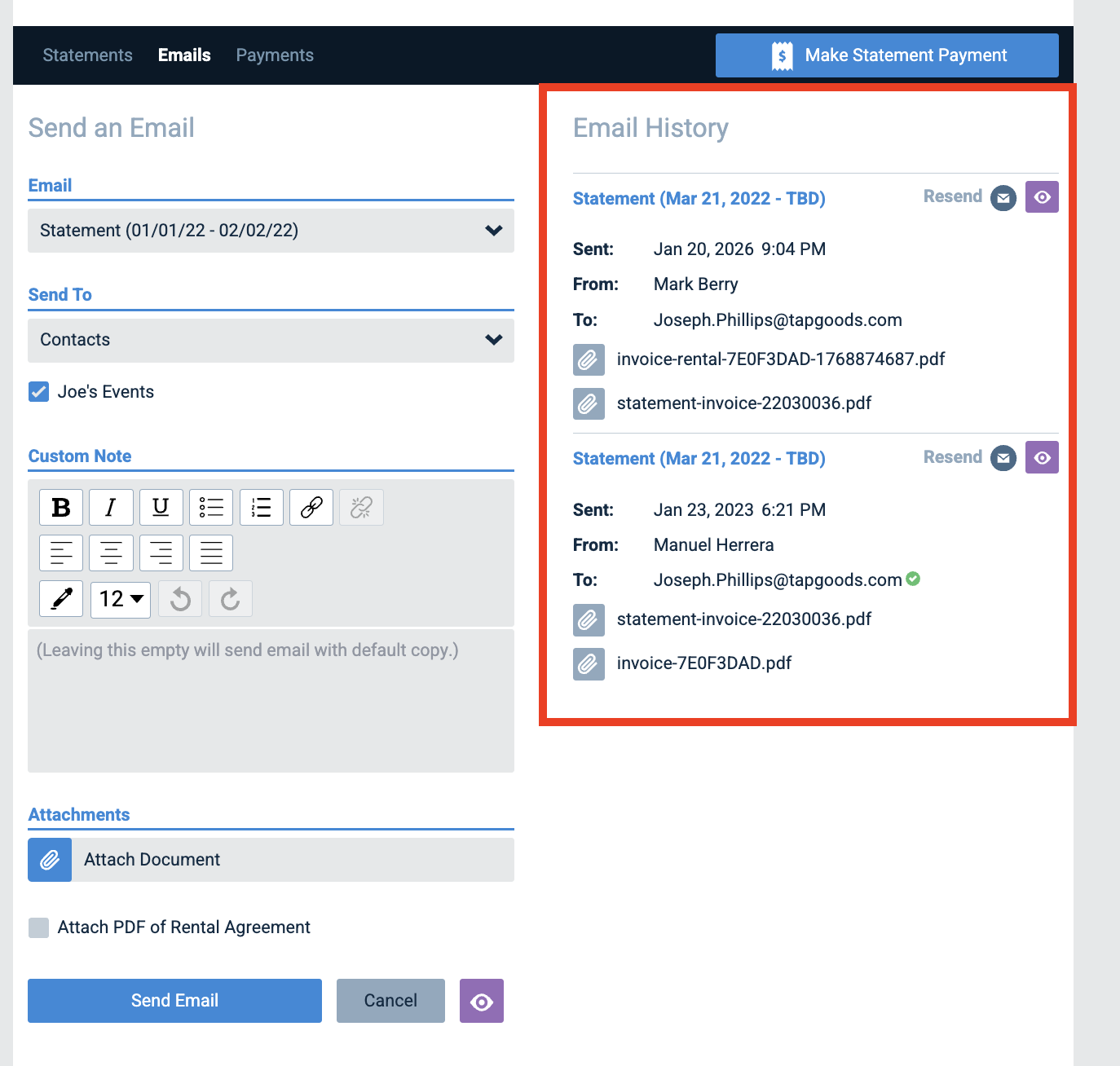The image size is (1120, 1066).
Task: Open attachment invoice-rental-7E0F3DAD-1768874687.pdf
Action: coord(781,359)
